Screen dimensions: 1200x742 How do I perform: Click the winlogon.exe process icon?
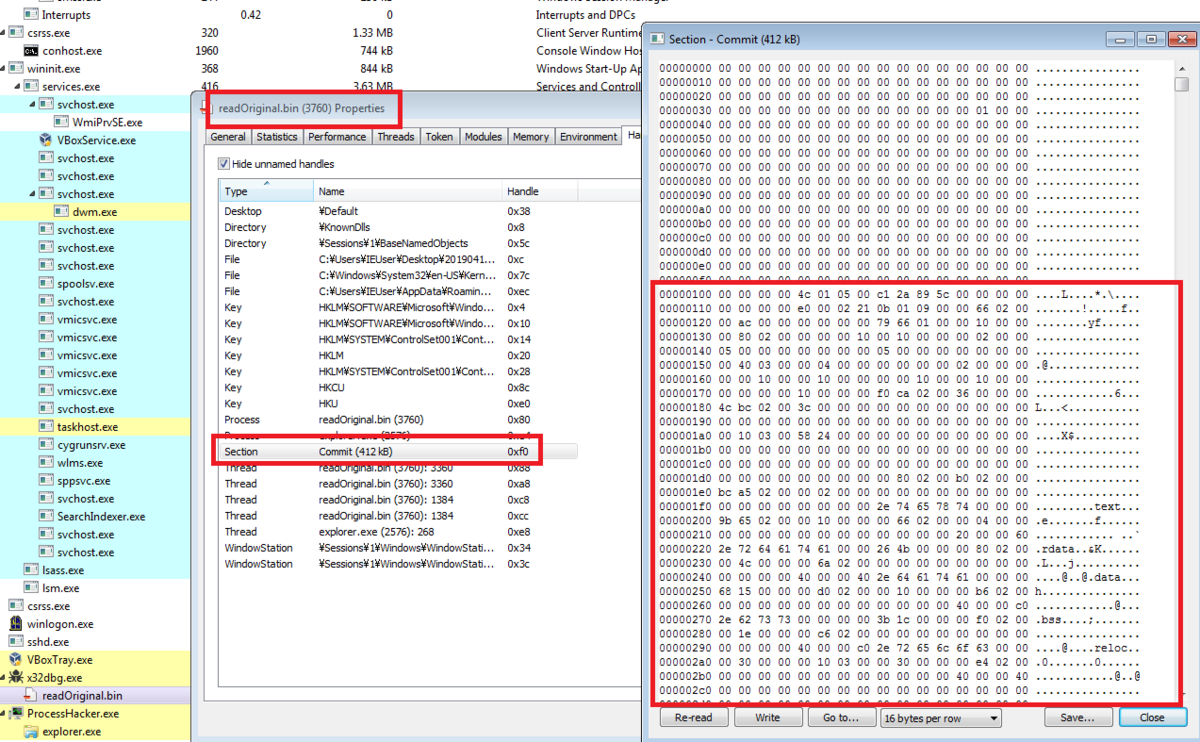tap(17, 623)
